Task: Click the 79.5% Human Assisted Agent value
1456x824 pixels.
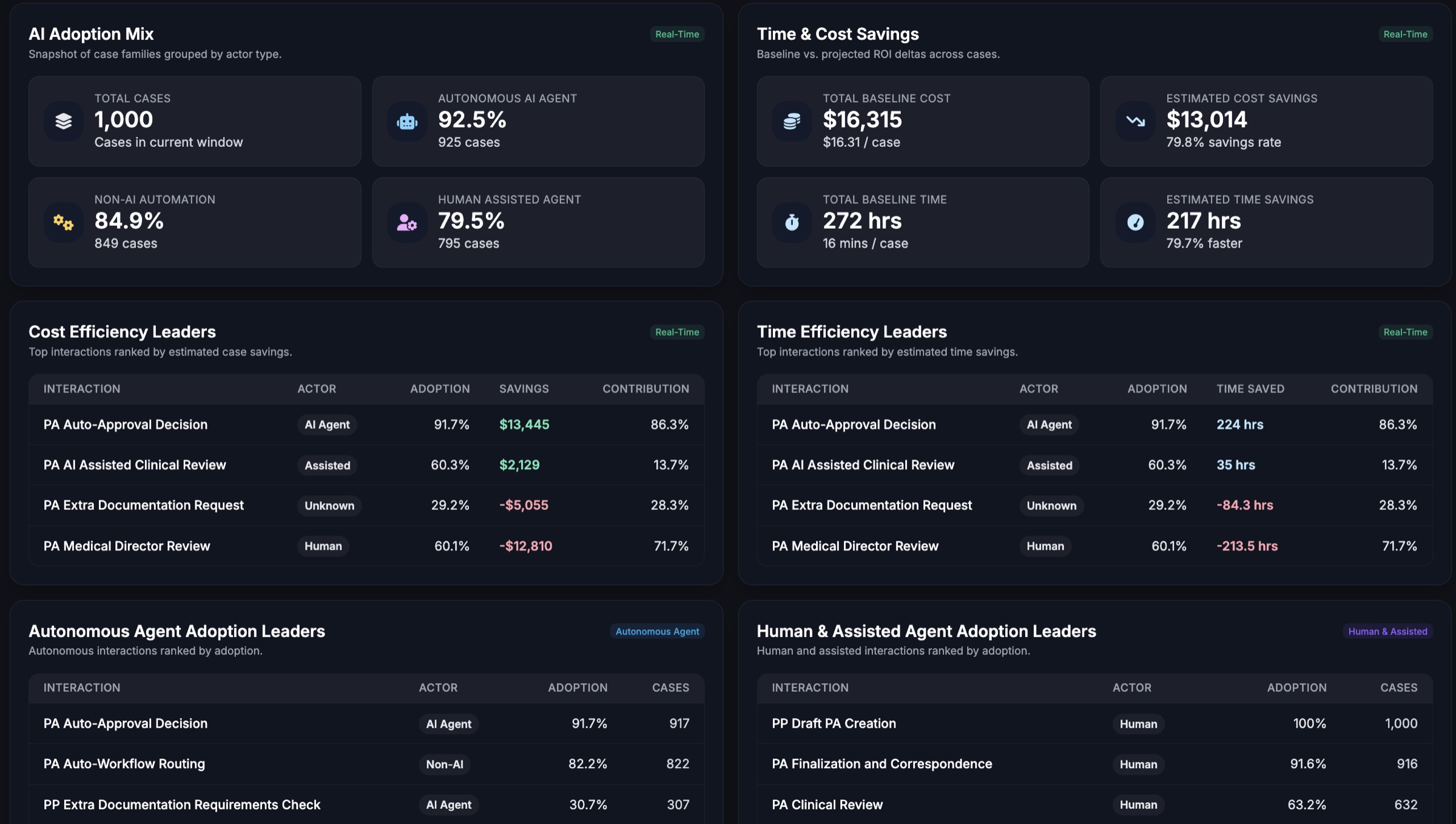Action: click(x=471, y=221)
